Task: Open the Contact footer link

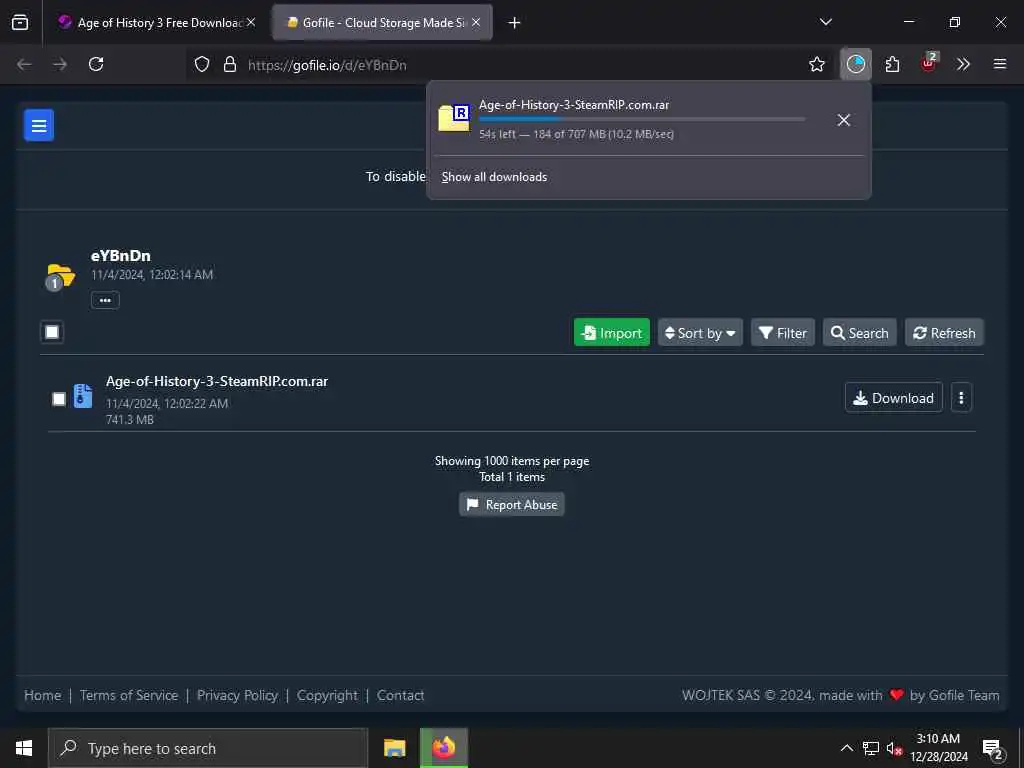Action: click(x=400, y=696)
